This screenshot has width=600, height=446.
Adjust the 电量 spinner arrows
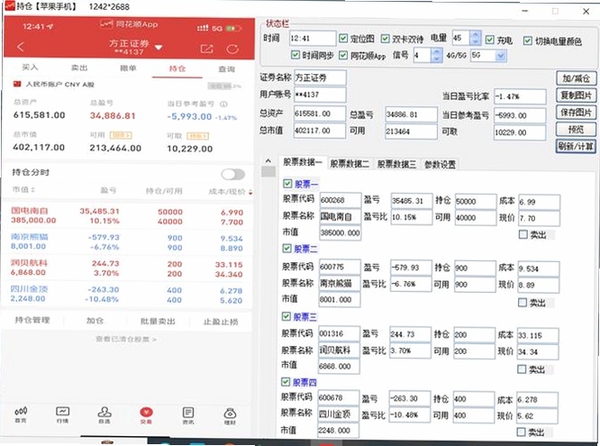coord(475,38)
